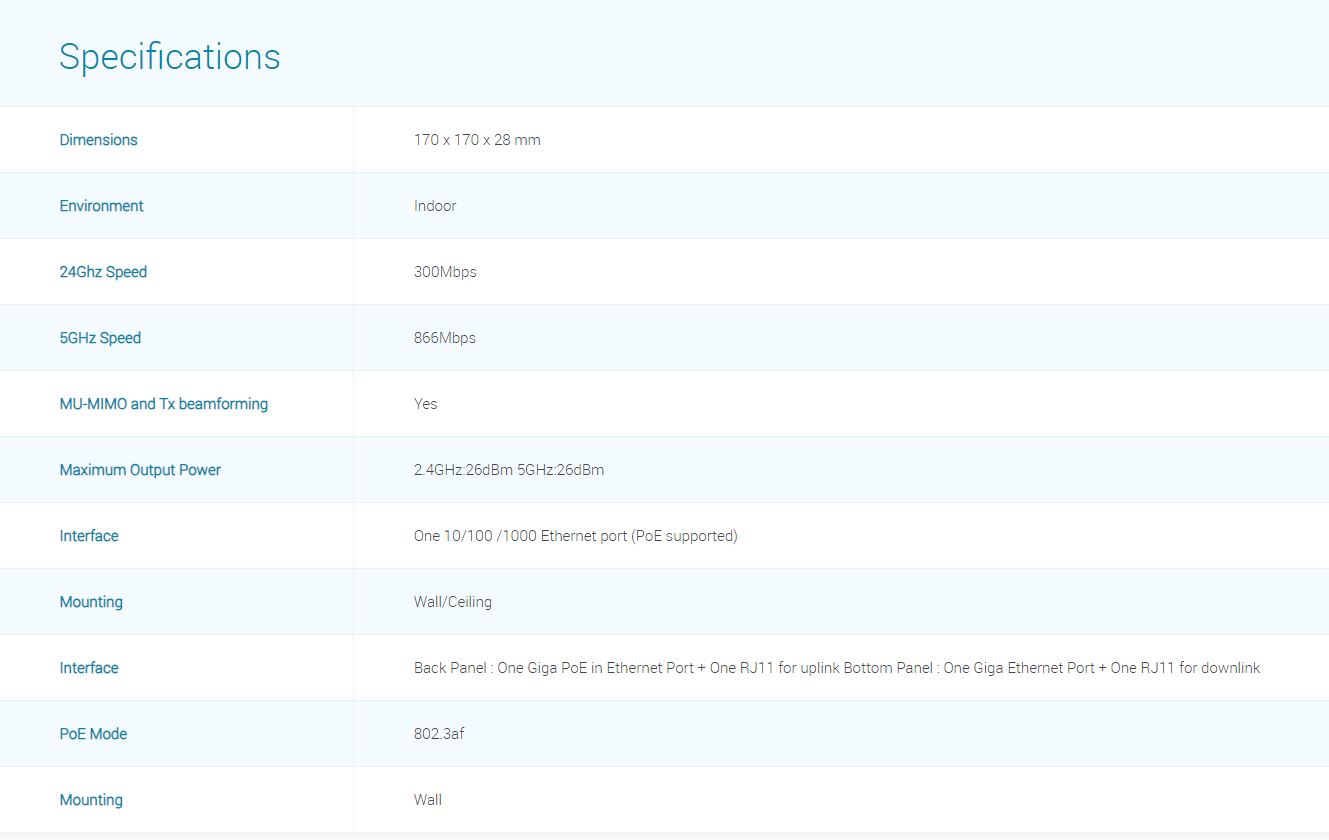Click the 2.4GHz:26dBm 5GHz:26dBm output power value

[508, 470]
